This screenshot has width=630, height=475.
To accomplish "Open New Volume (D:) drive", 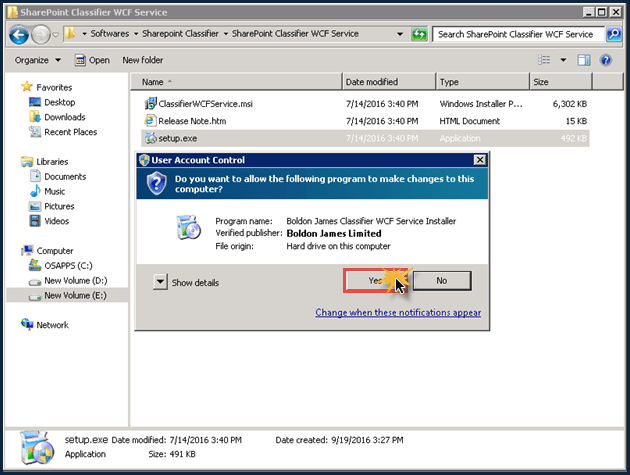I will click(76, 280).
